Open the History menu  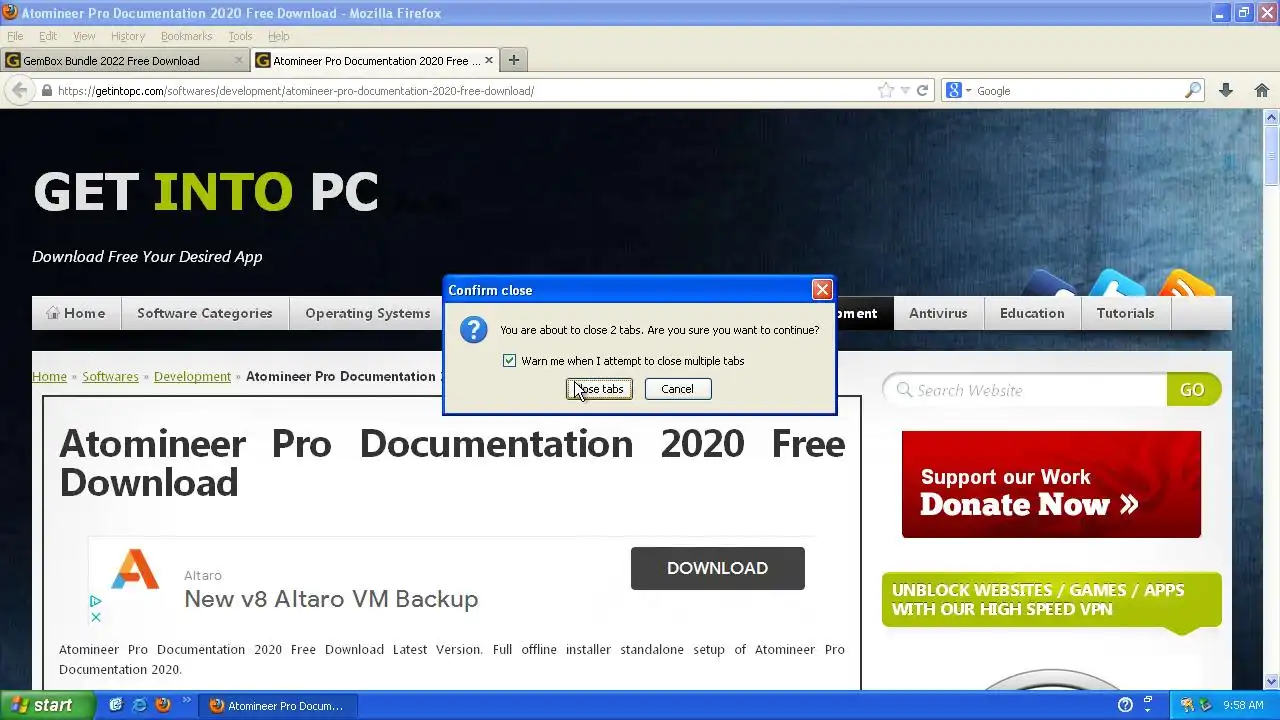click(128, 36)
